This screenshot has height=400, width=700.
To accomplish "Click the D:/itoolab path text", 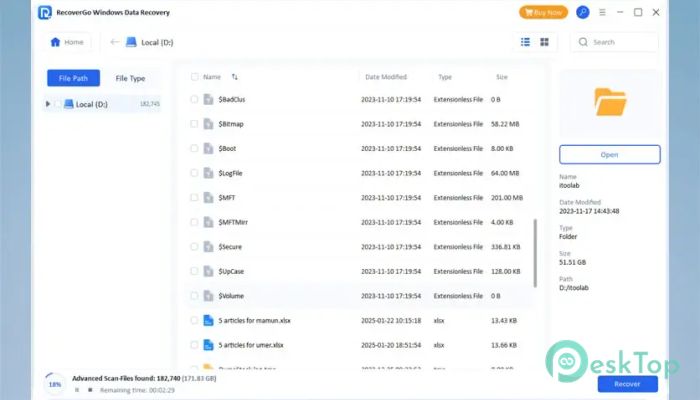I will point(574,288).
